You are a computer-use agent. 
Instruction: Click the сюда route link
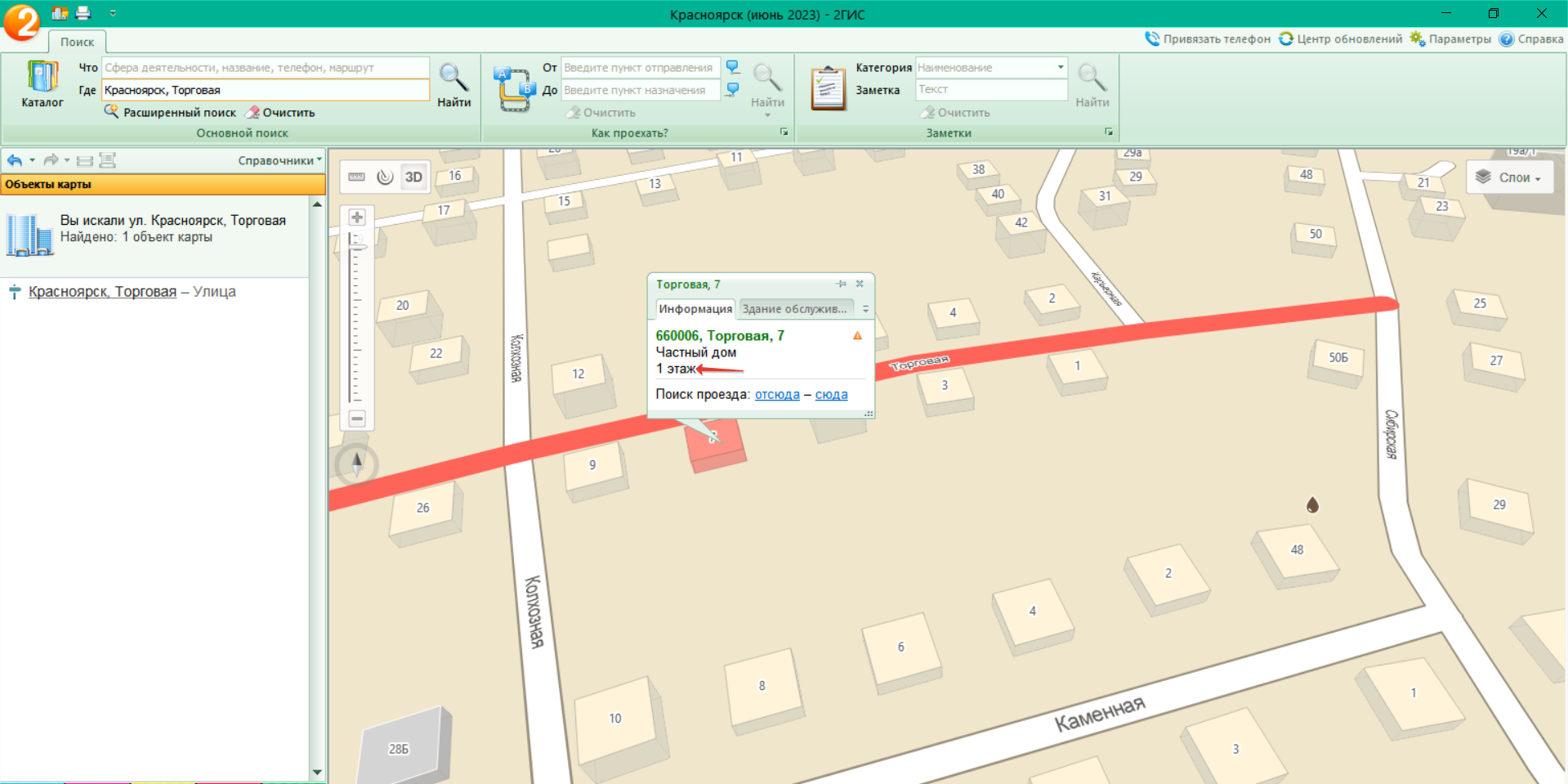point(831,394)
